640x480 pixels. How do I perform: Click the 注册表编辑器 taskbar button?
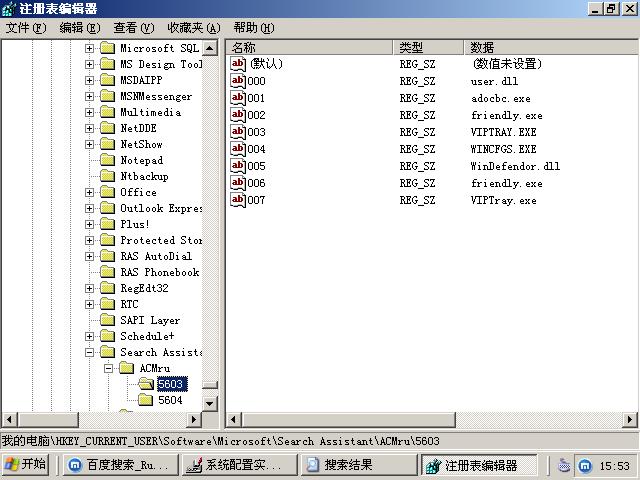point(478,465)
